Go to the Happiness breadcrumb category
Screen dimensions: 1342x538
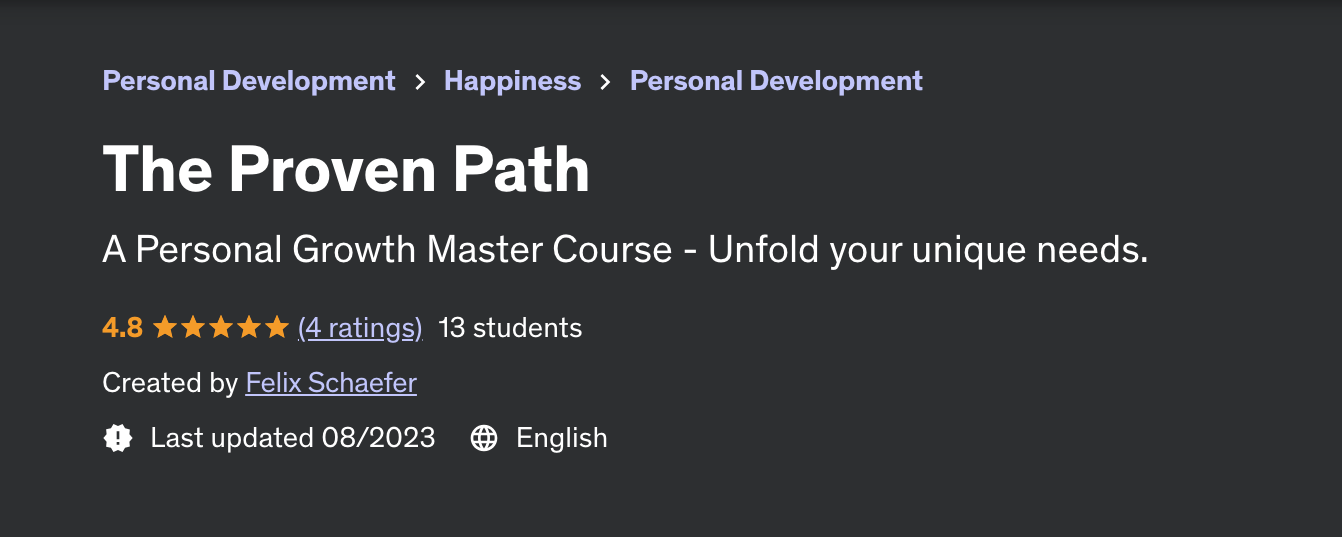coord(512,81)
